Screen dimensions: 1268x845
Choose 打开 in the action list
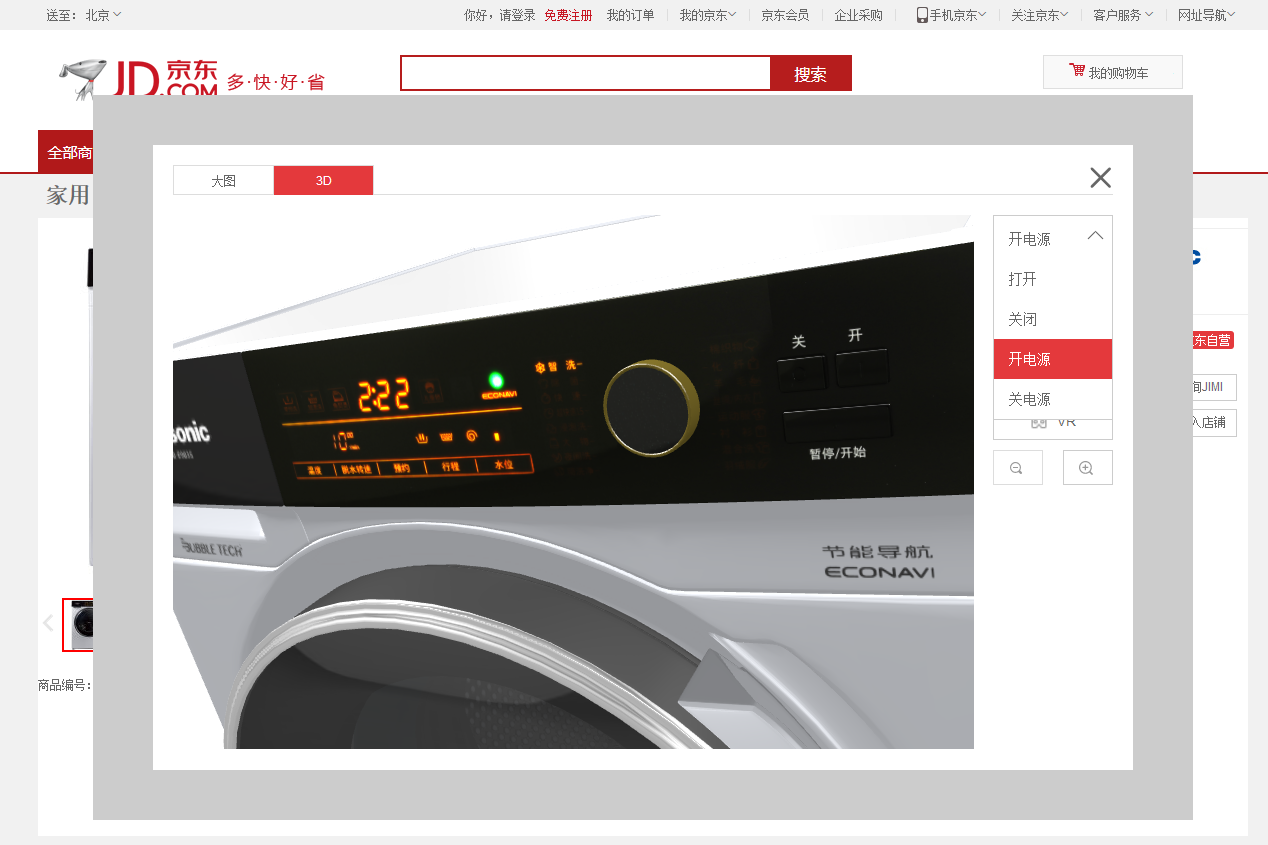click(1053, 279)
